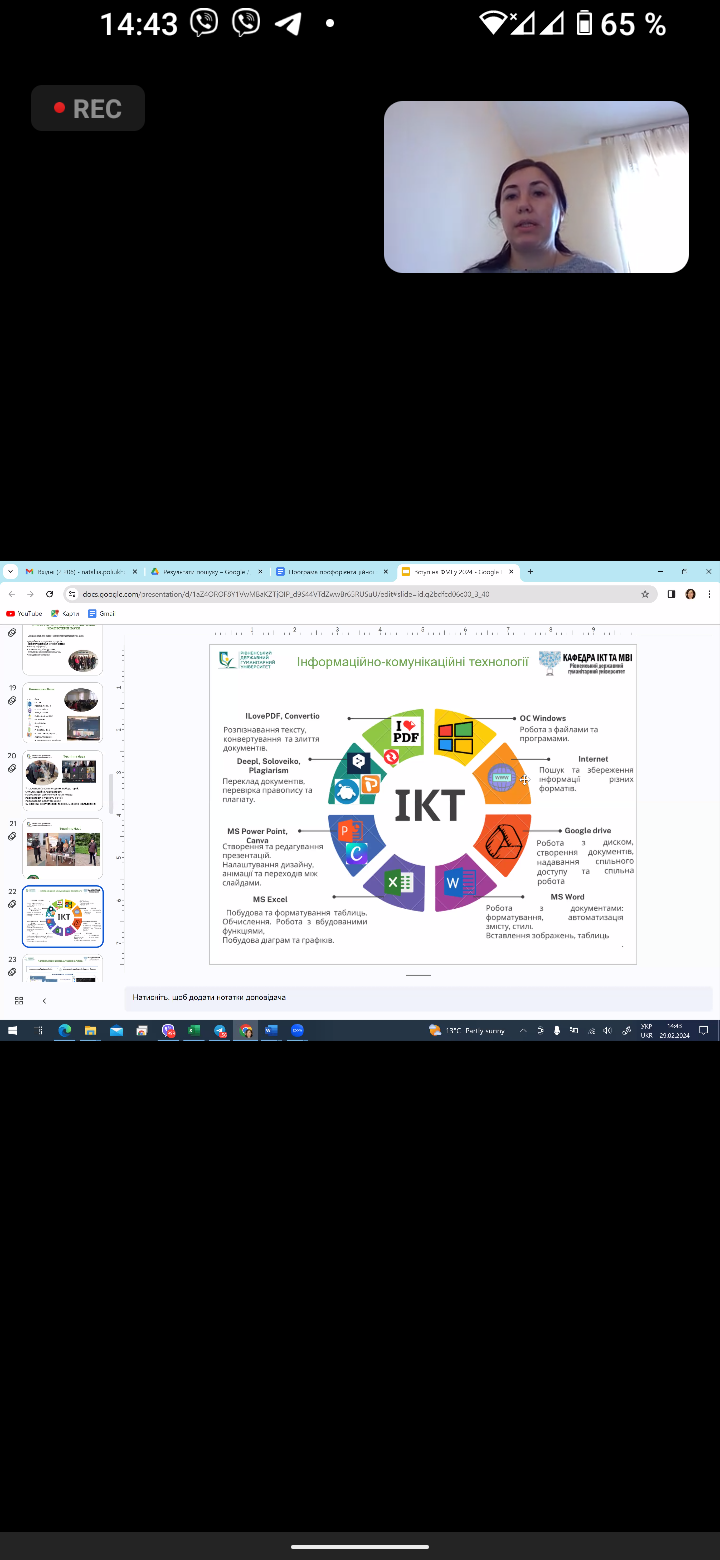
Task: Select the active Google Slides browser tab
Action: [x=457, y=572]
